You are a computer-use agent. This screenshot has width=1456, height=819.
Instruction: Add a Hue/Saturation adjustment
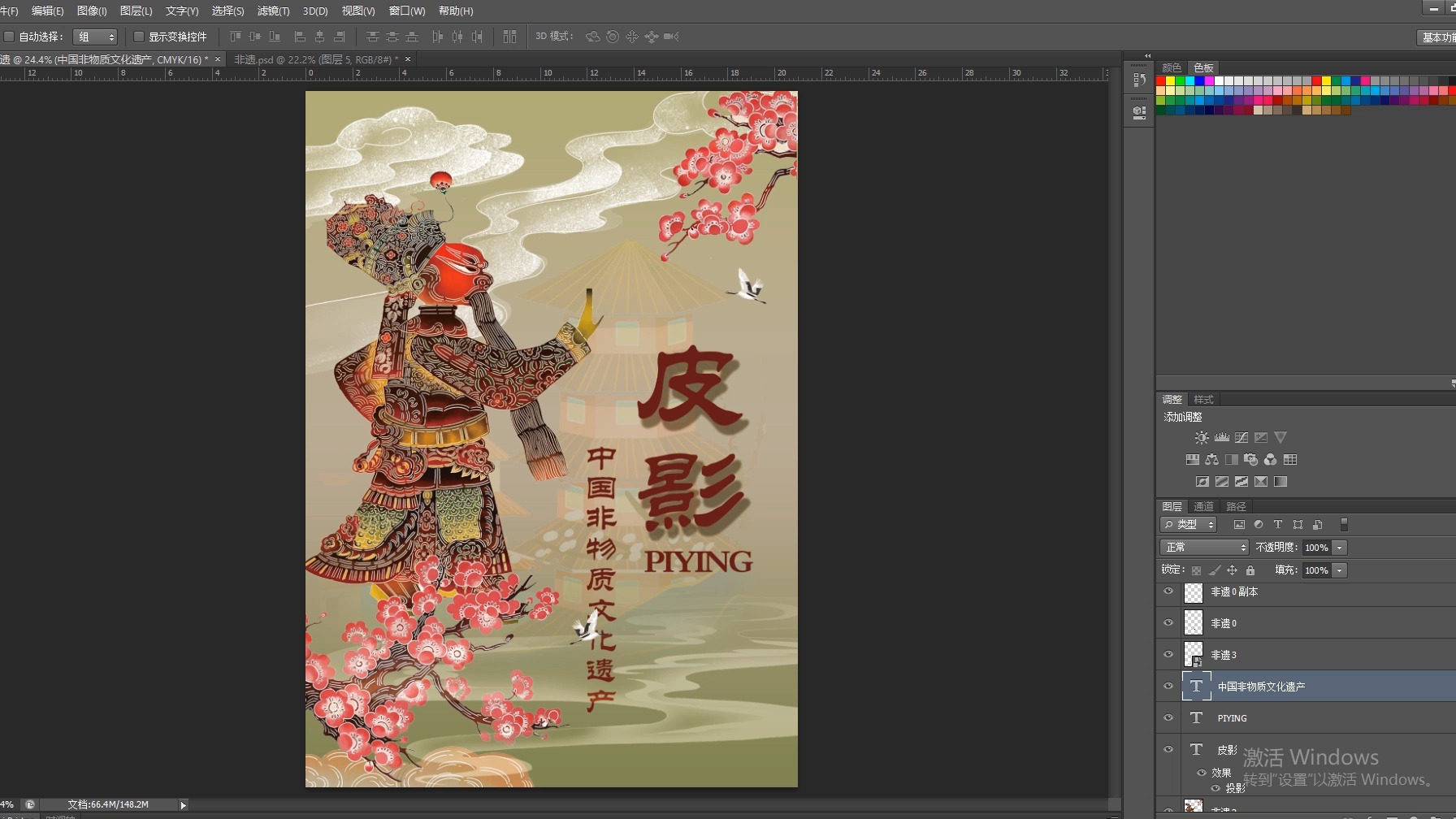pos(1192,459)
